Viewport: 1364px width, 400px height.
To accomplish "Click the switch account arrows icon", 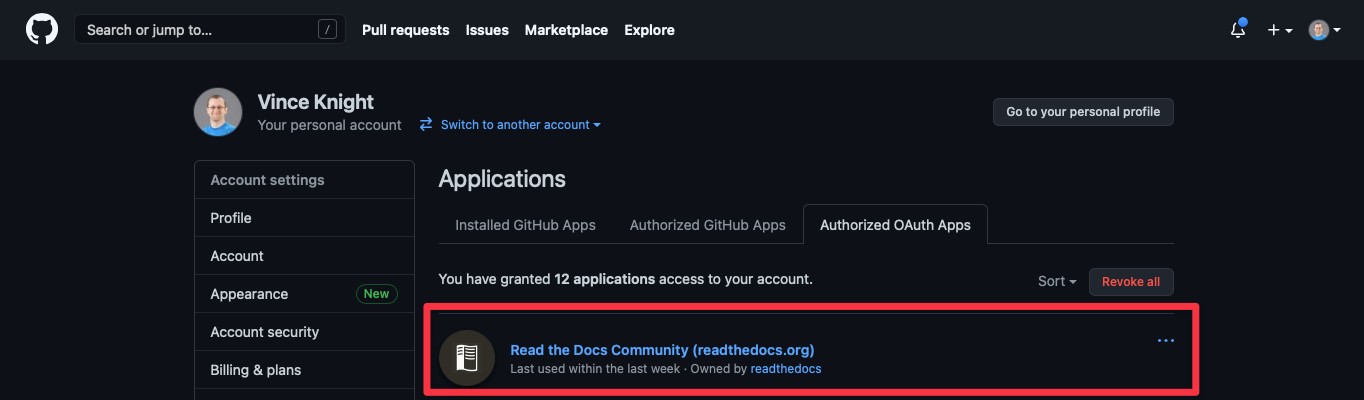I will (426, 125).
